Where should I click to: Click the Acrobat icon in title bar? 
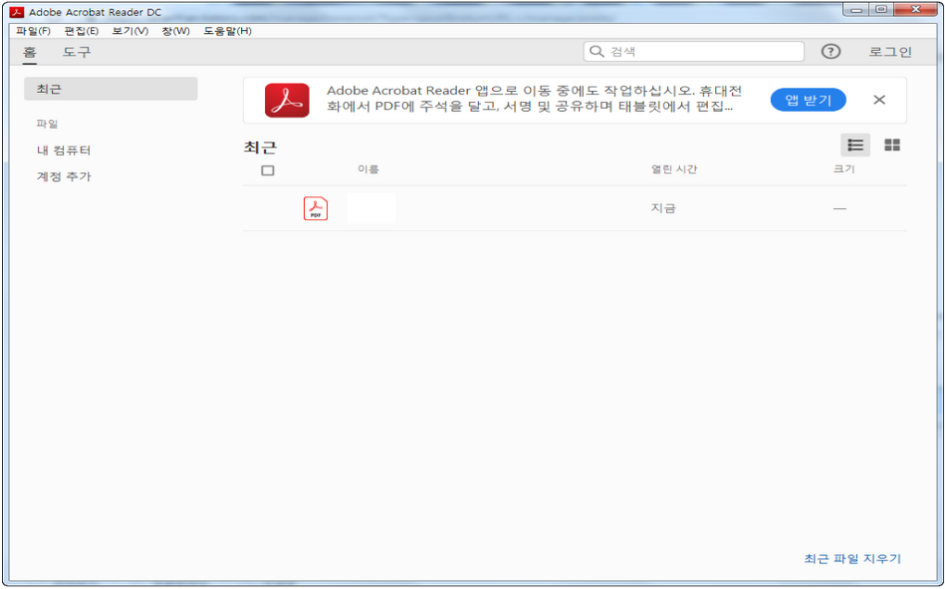click(x=16, y=12)
